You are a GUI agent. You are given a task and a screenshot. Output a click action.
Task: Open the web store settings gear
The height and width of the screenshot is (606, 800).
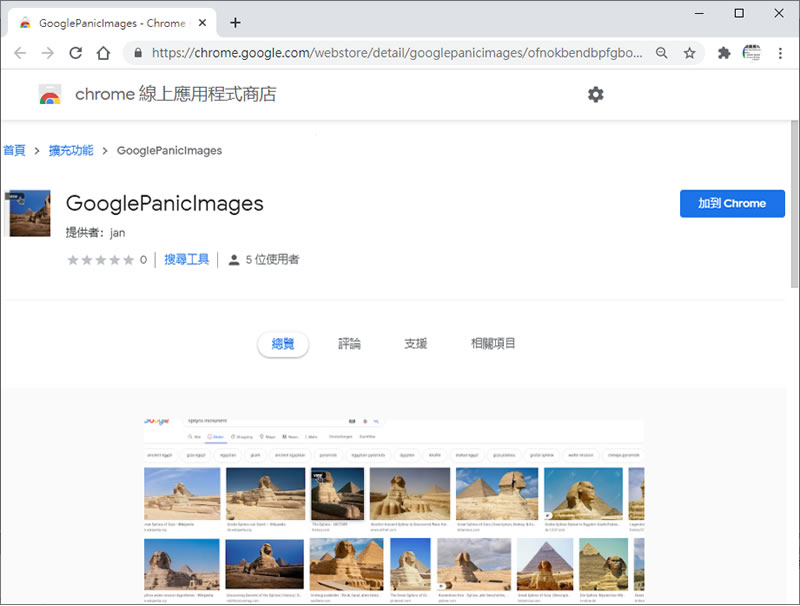point(595,94)
